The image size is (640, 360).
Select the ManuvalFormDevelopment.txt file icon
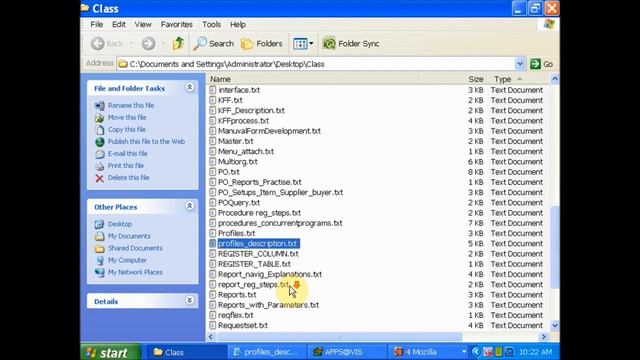(213, 131)
